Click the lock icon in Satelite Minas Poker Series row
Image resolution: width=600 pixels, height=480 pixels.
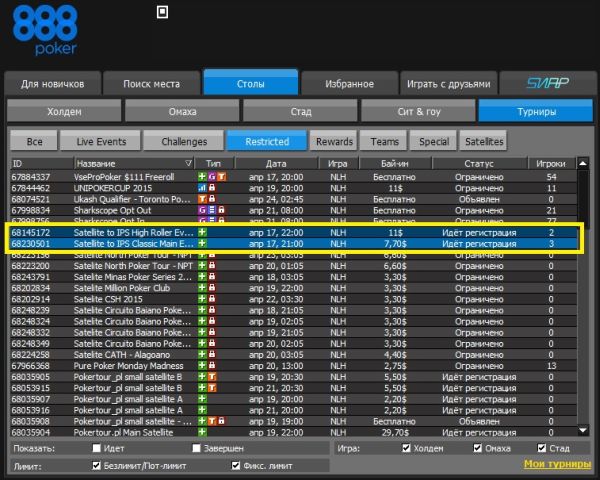[212, 277]
